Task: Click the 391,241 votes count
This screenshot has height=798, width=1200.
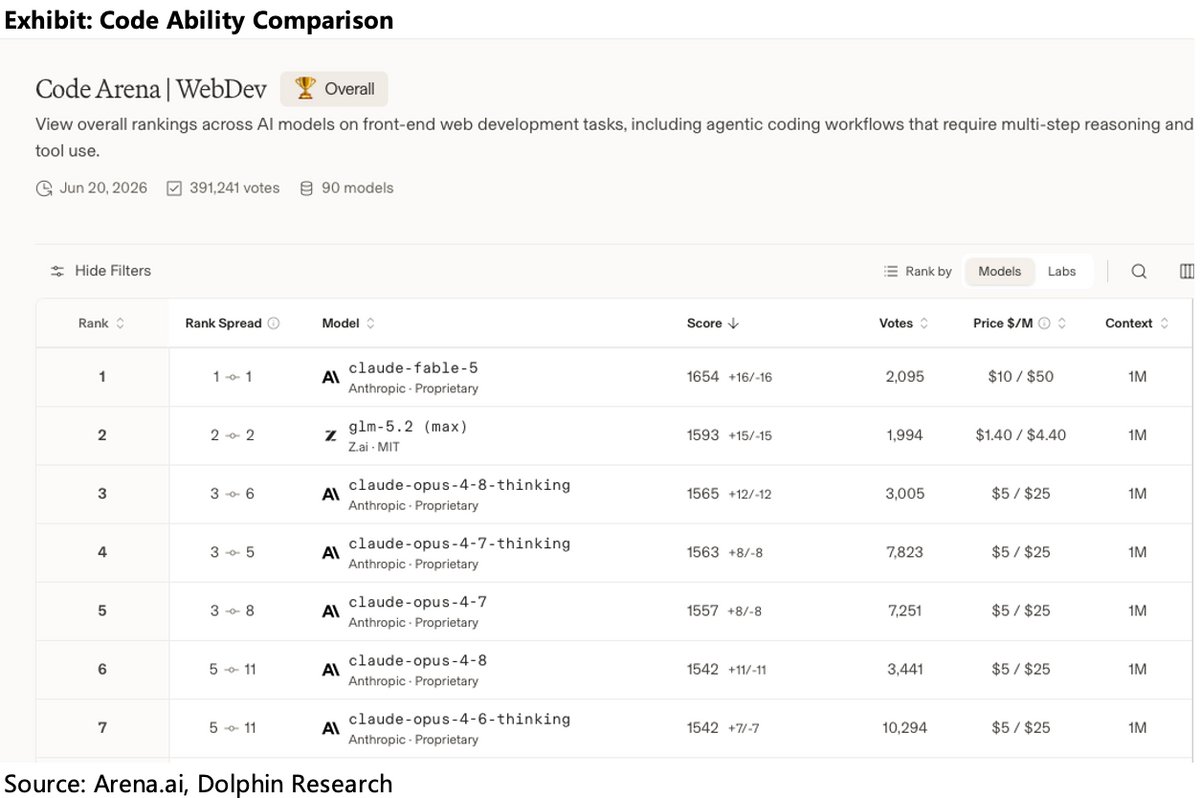Action: click(234, 188)
